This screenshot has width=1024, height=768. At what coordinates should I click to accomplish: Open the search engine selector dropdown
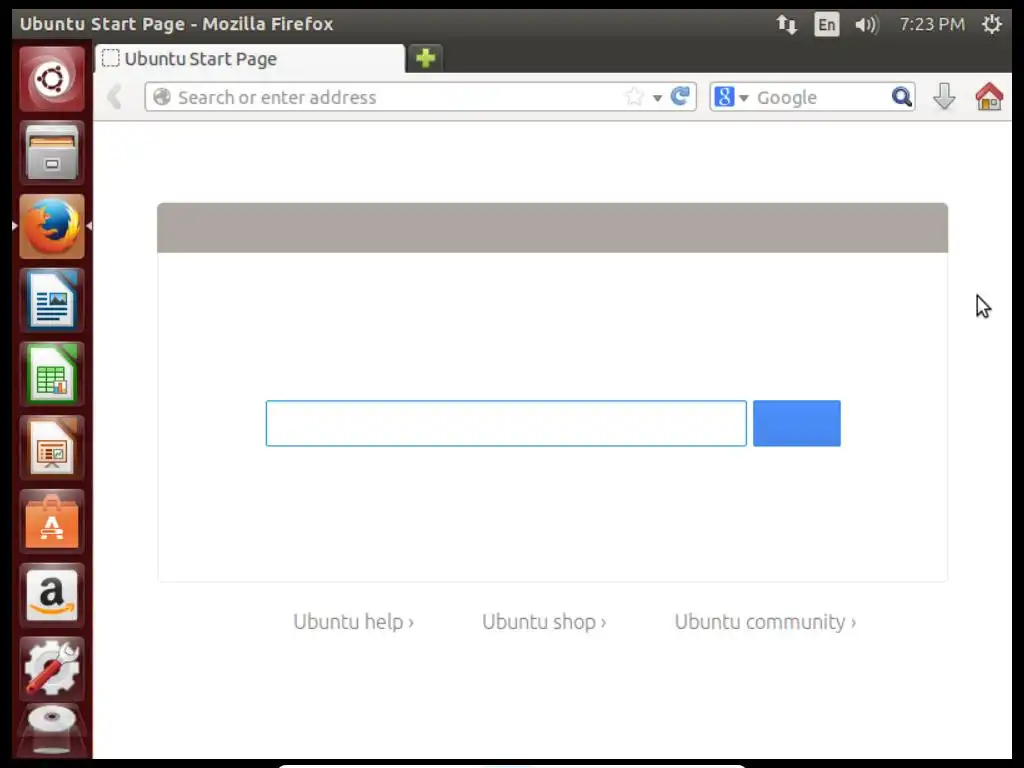coord(731,97)
